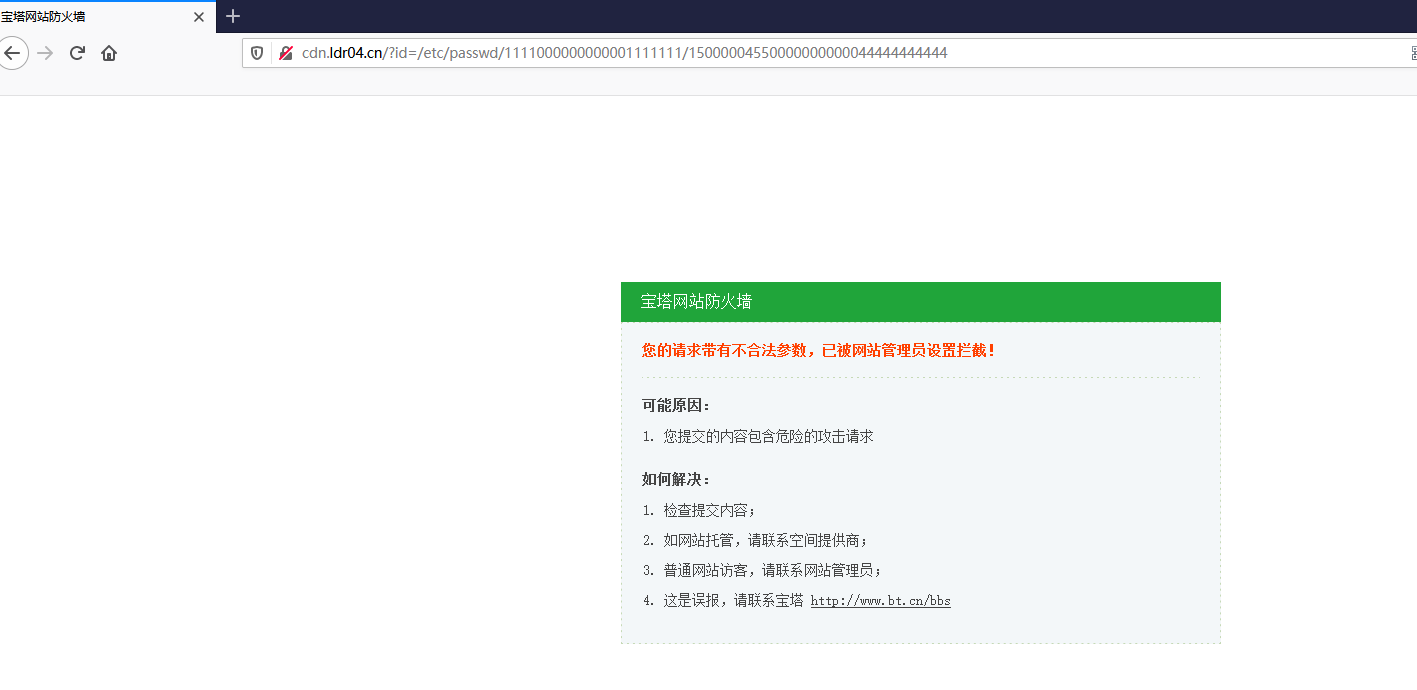This screenshot has height=690, width=1417.
Task: Click the forward navigation arrow
Action: pos(45,53)
